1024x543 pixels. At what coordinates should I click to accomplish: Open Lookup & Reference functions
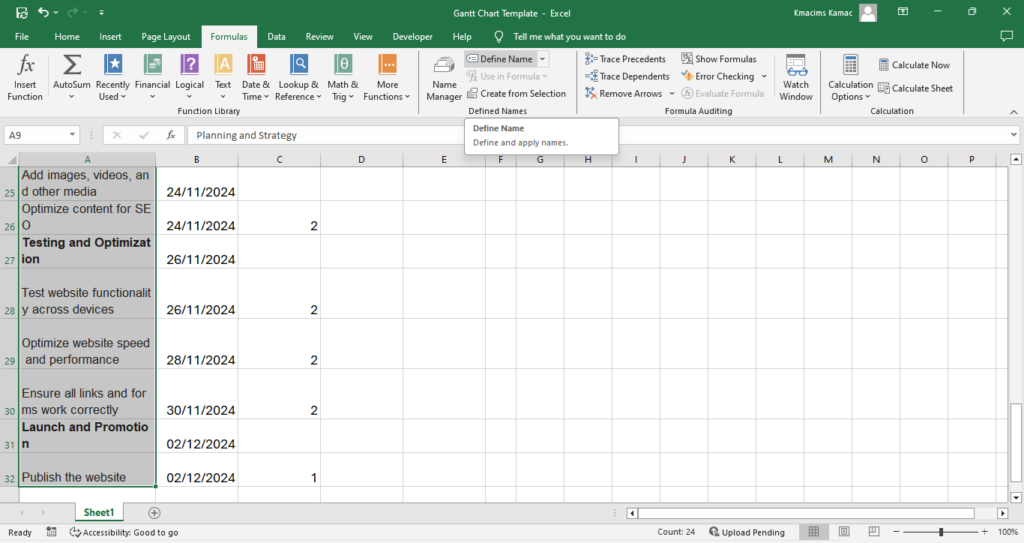(x=298, y=78)
